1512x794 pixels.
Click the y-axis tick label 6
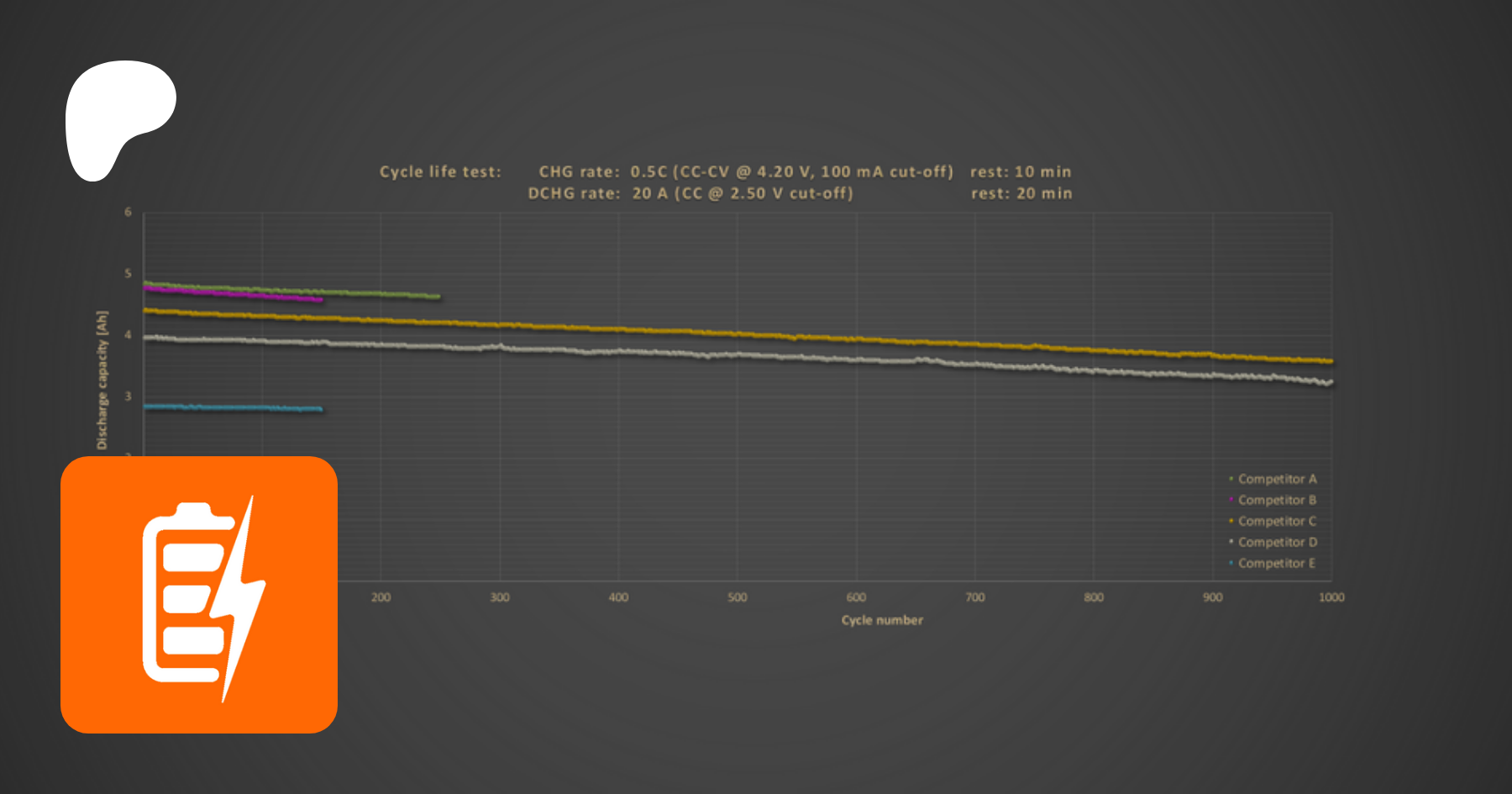coord(129,213)
